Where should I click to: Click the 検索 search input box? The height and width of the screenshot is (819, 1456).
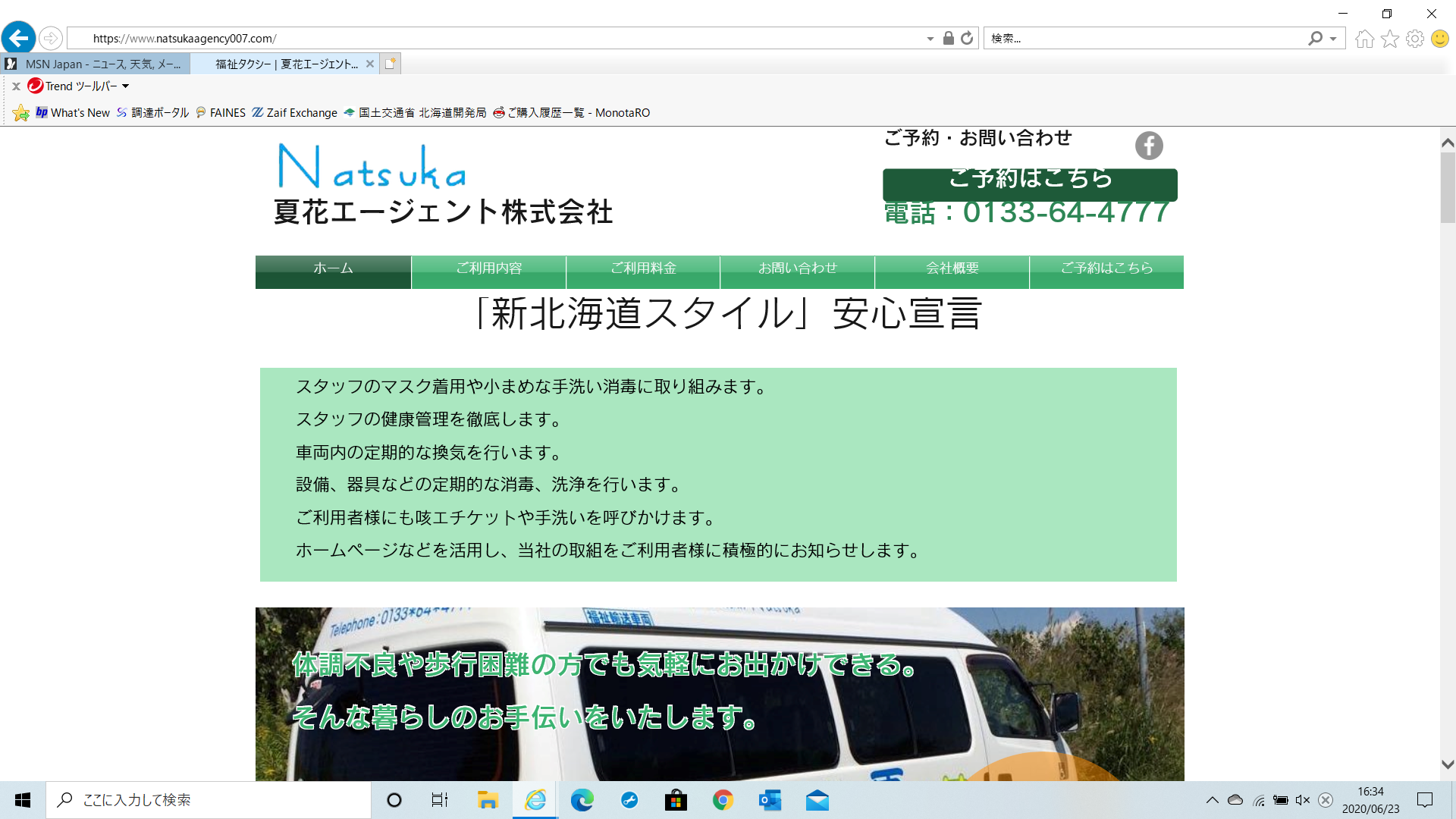[x=1145, y=39]
